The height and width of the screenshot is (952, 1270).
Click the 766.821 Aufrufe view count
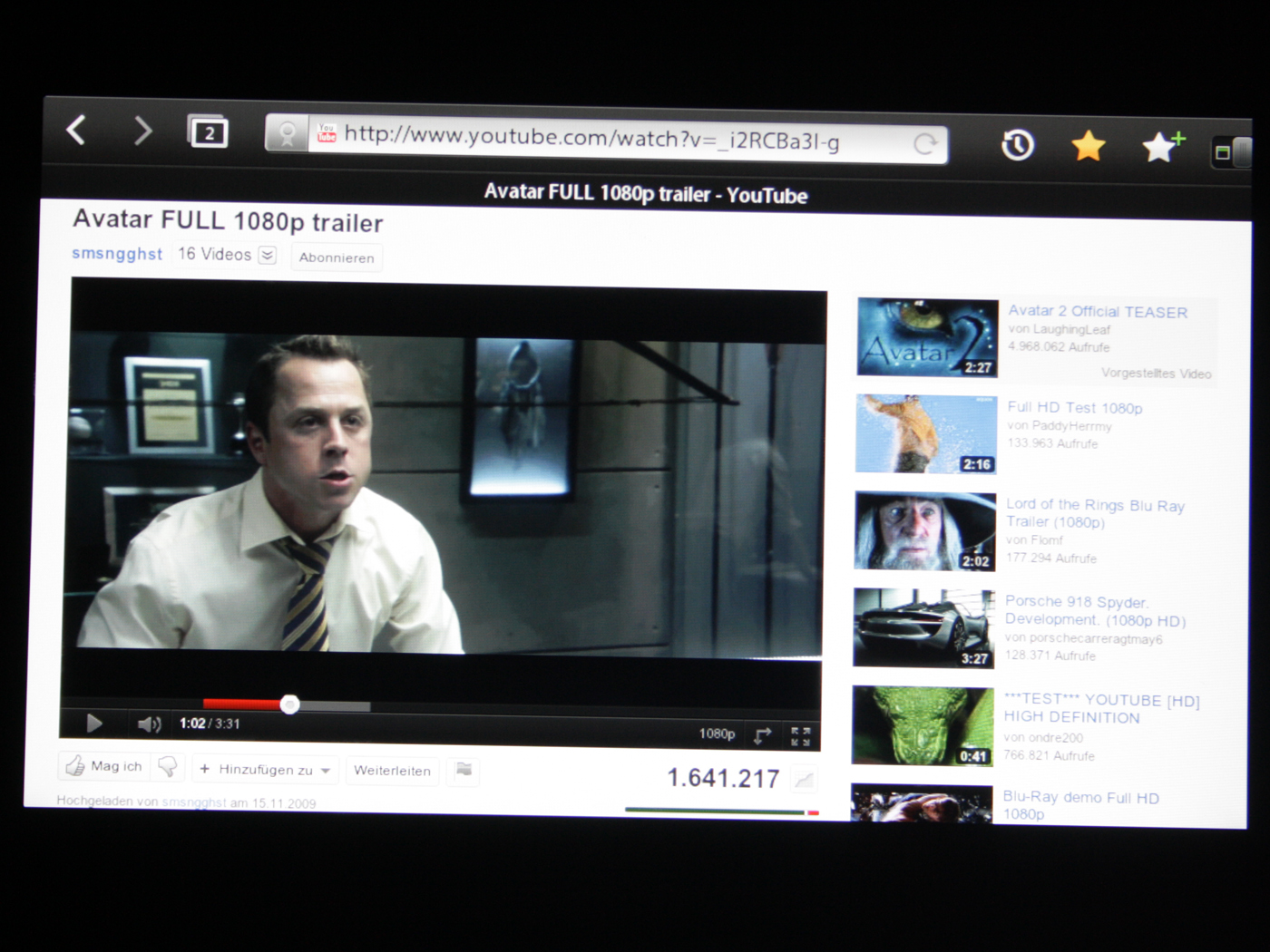[x=1049, y=755]
